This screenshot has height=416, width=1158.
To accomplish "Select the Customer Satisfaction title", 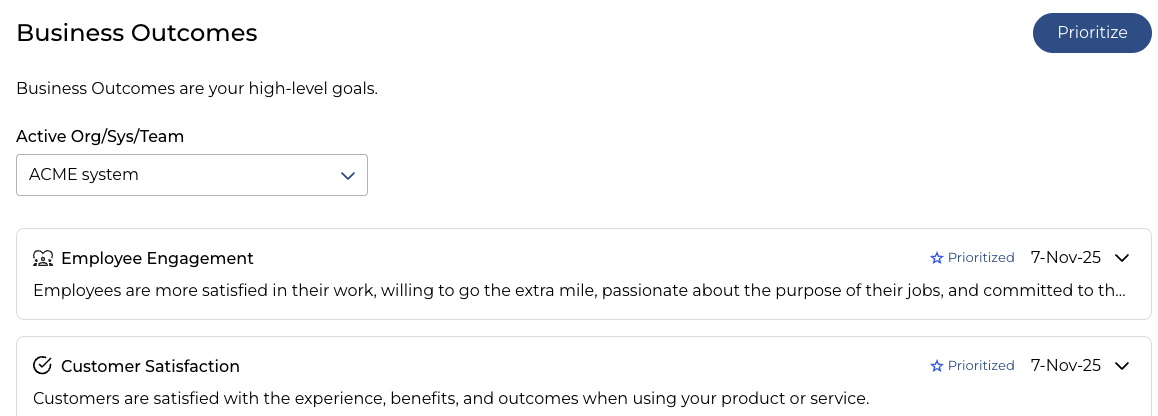I will tap(150, 366).
